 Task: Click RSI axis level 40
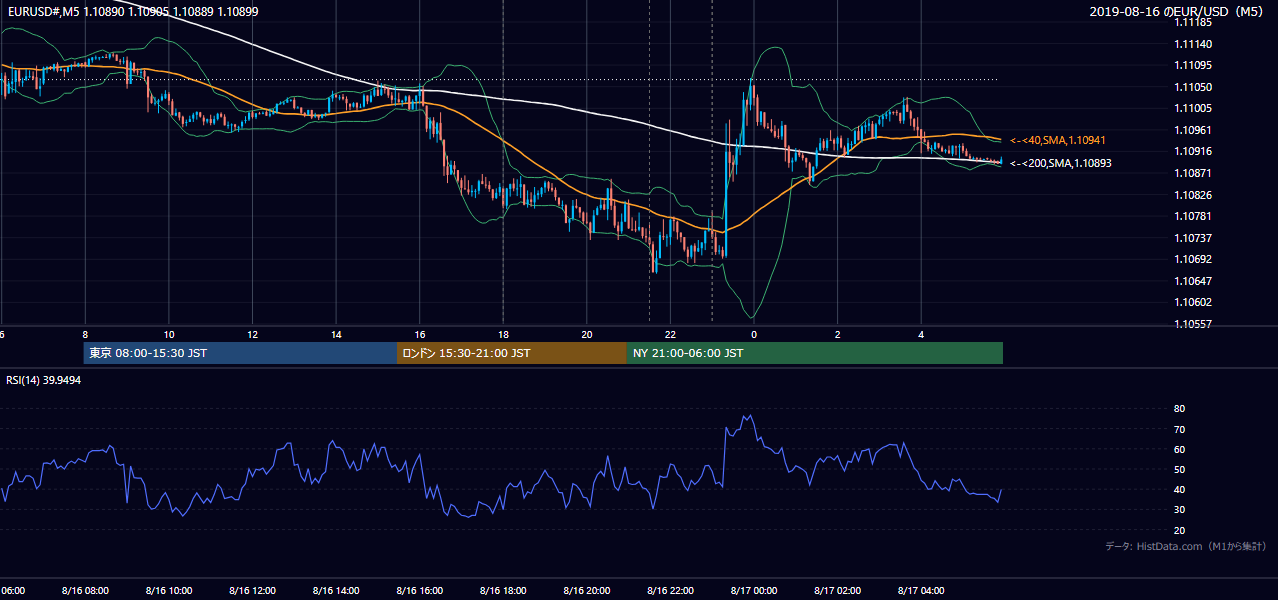pos(1179,490)
